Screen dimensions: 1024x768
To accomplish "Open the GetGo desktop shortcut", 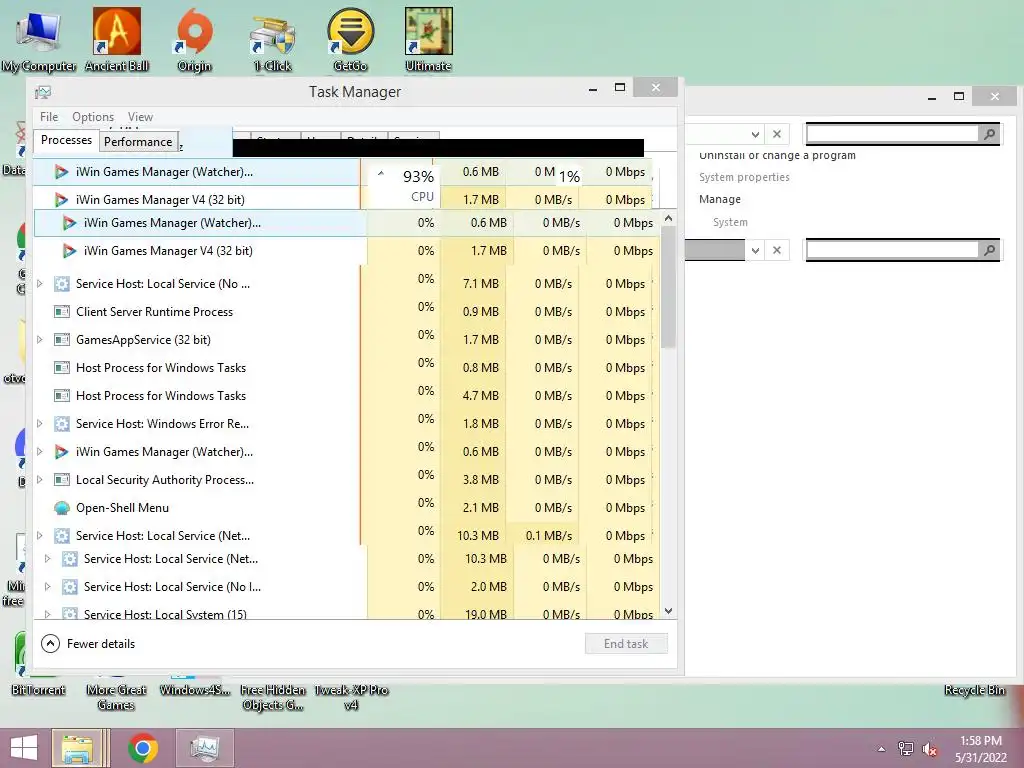I will click(x=351, y=39).
